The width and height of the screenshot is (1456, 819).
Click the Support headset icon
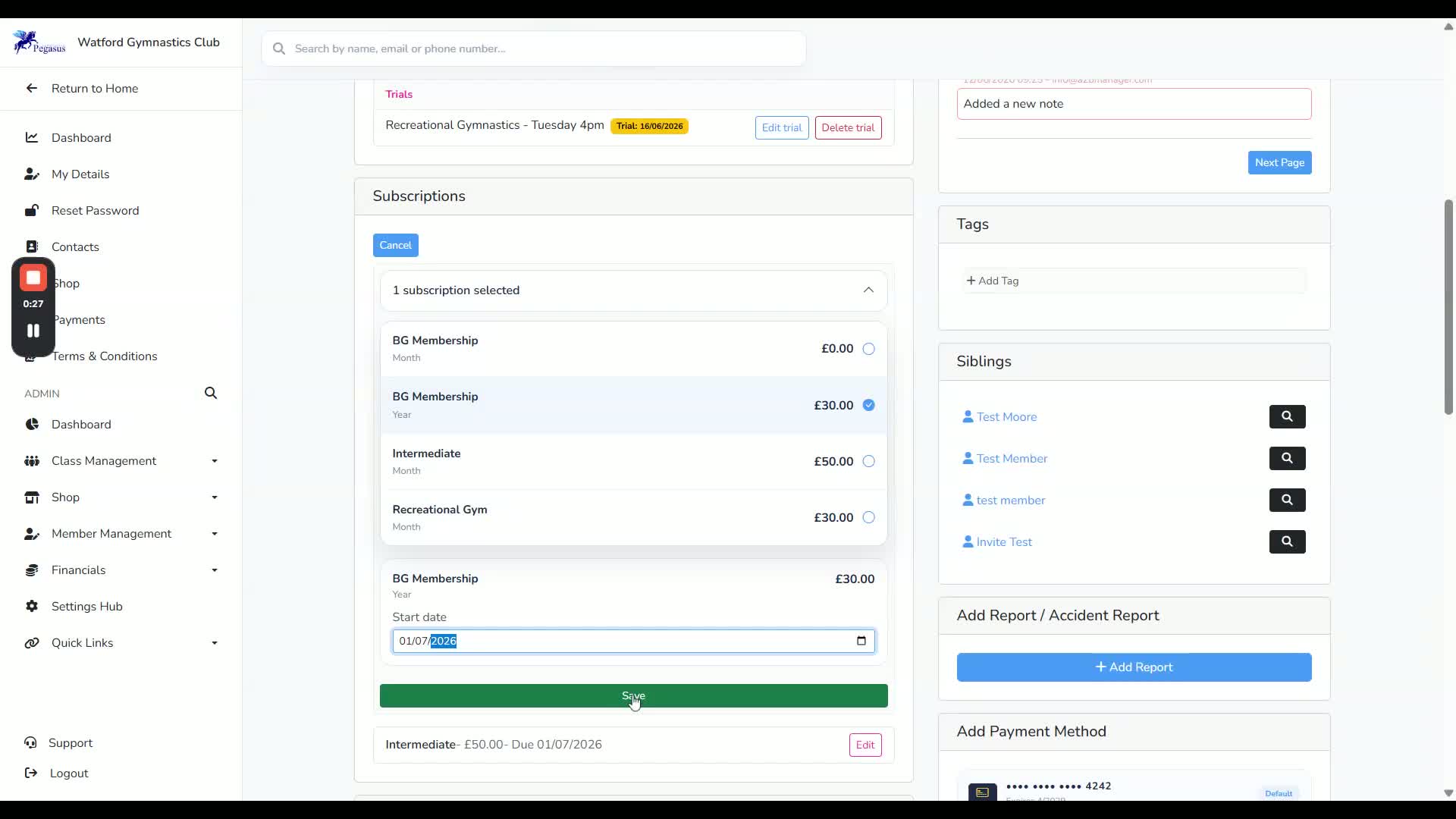coord(30,742)
